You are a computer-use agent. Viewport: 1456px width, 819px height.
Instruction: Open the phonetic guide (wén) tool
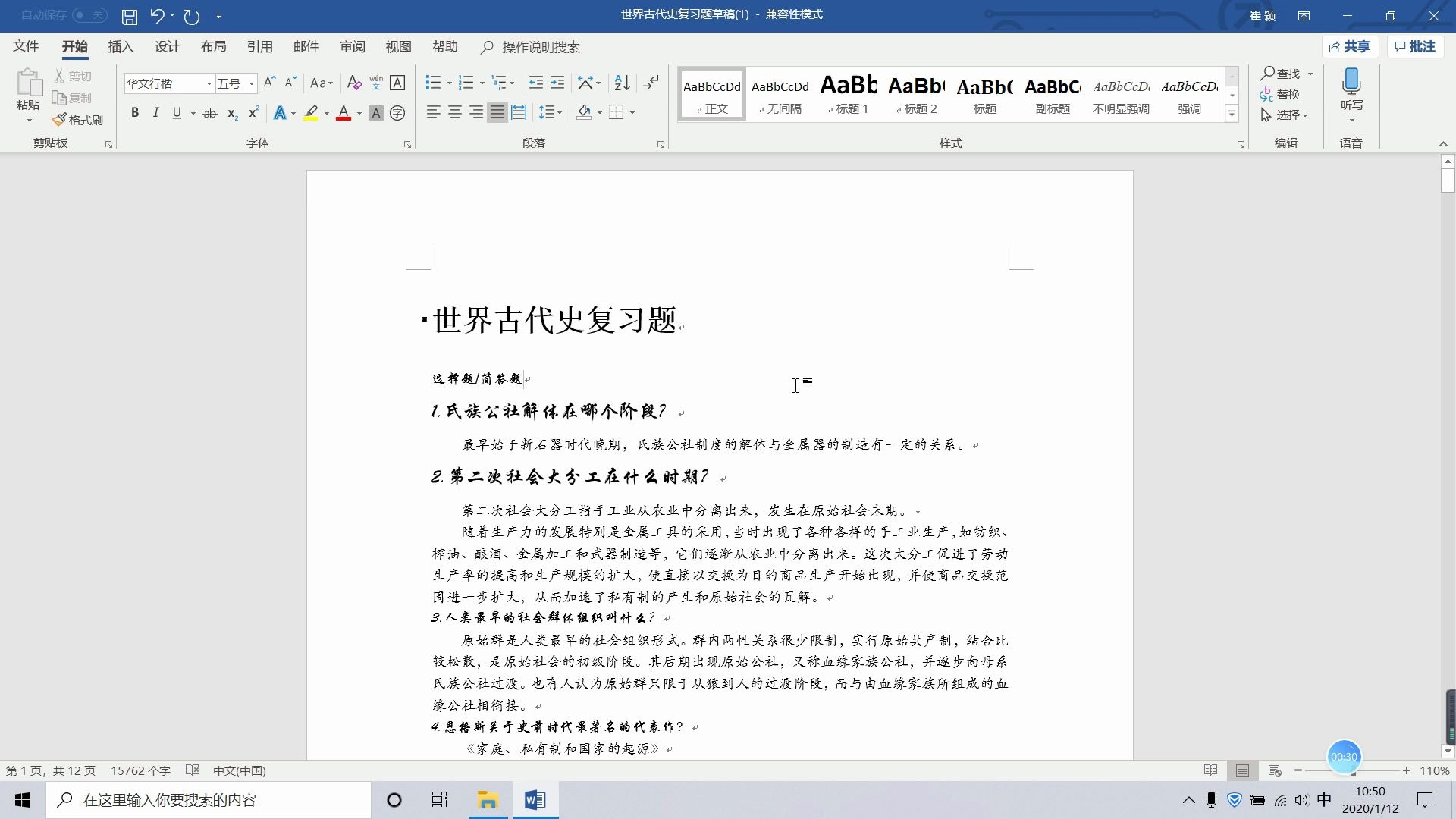376,83
